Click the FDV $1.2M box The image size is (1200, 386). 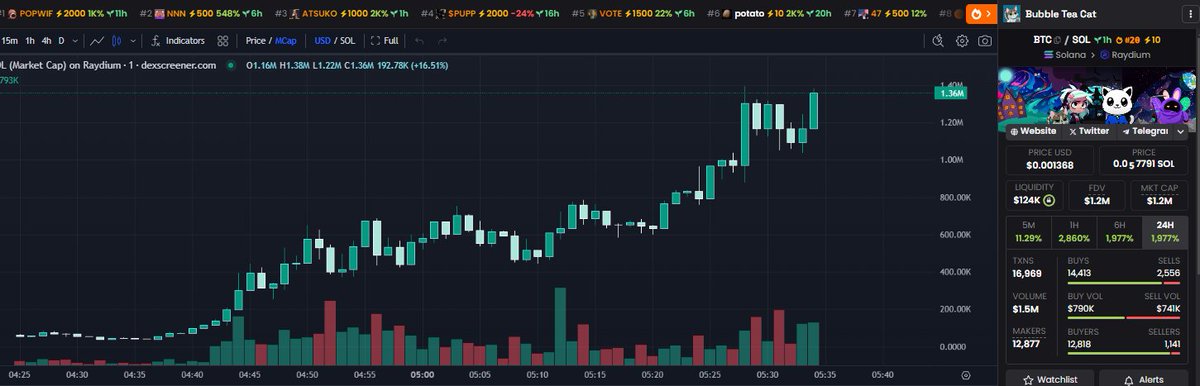(x=1097, y=194)
